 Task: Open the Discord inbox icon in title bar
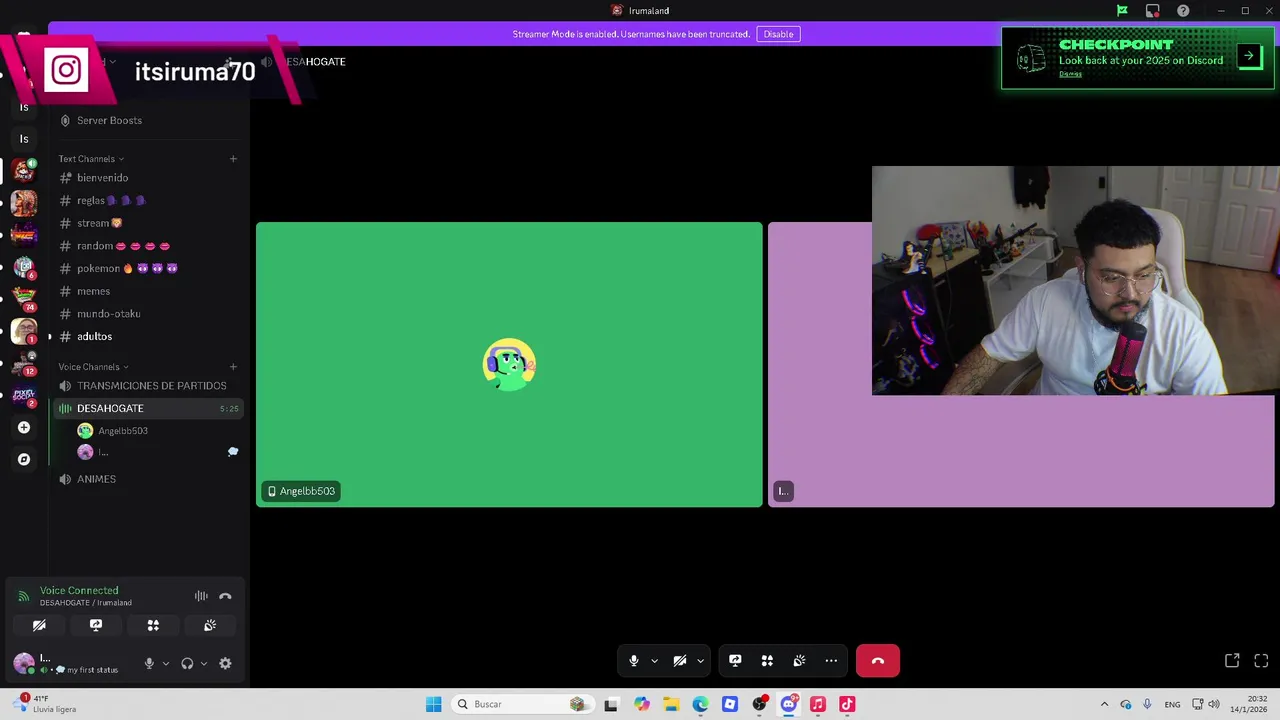click(x=1152, y=11)
